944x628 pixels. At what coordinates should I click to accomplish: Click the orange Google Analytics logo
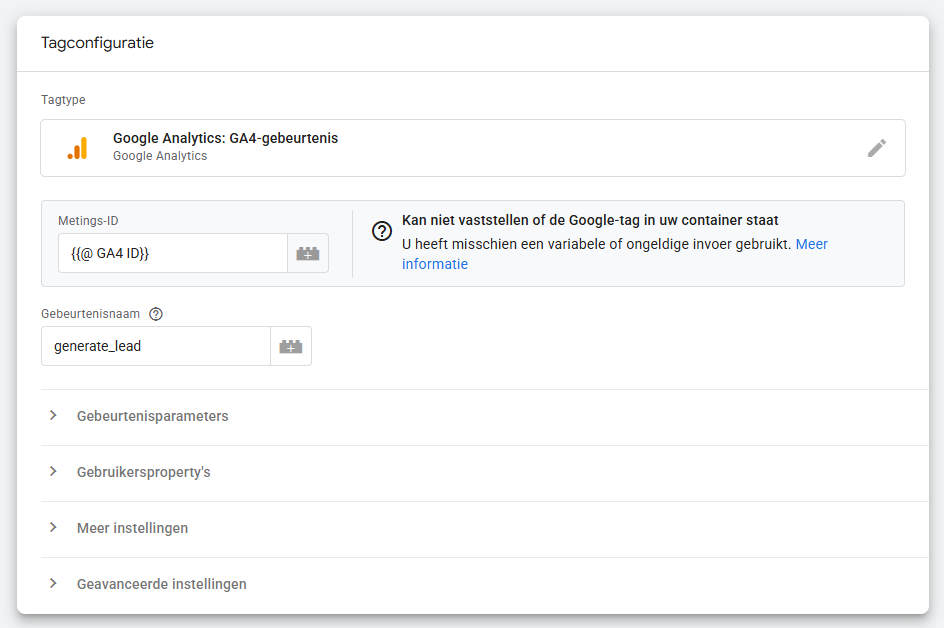(77, 148)
